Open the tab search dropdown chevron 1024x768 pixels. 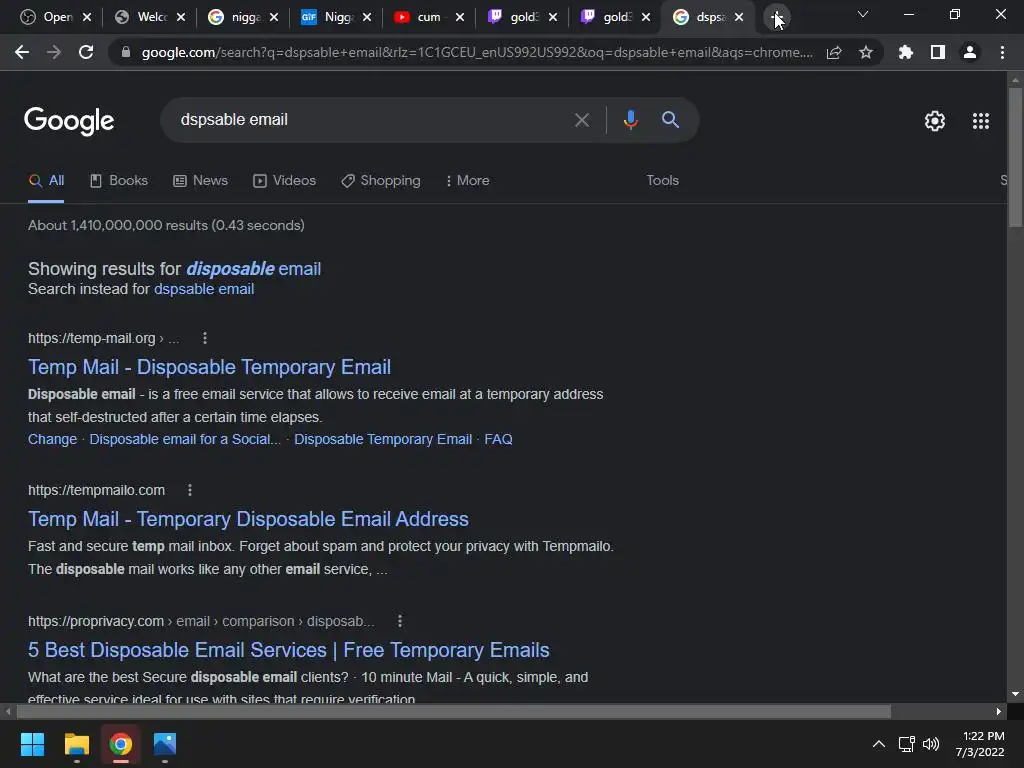[863, 14]
